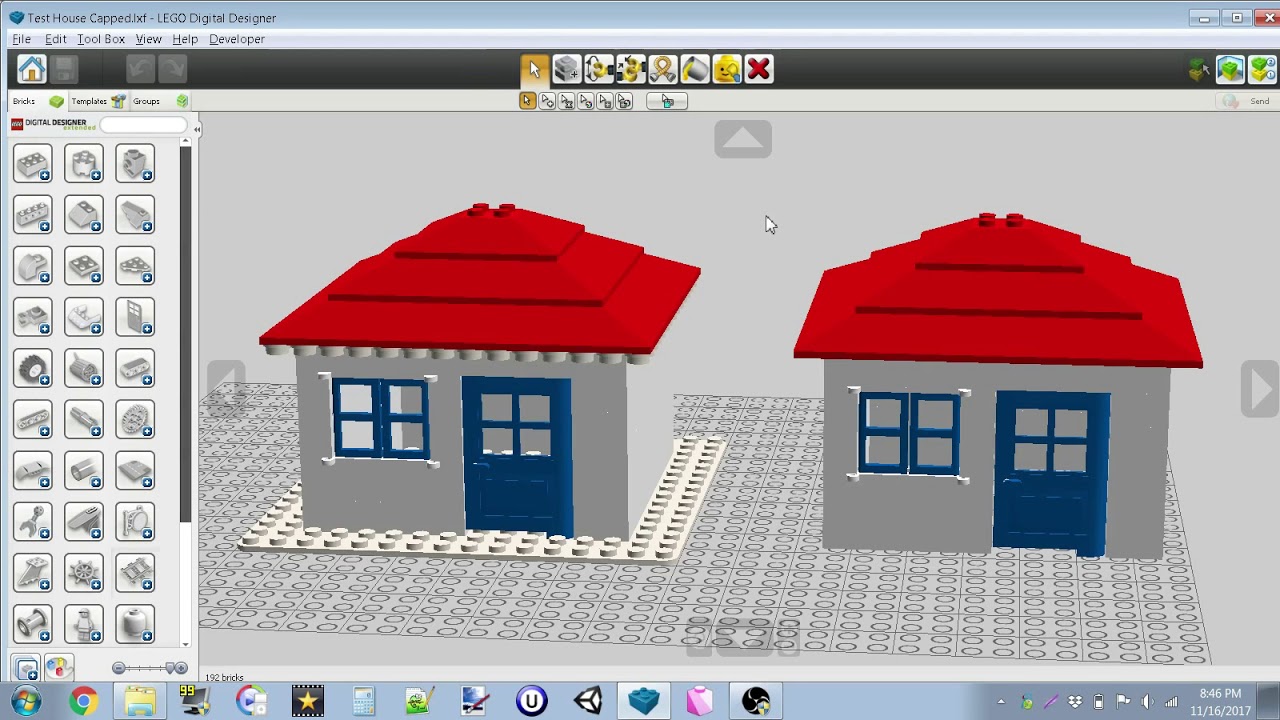Open the Tool Box menu
This screenshot has width=1280, height=720.
point(100,39)
